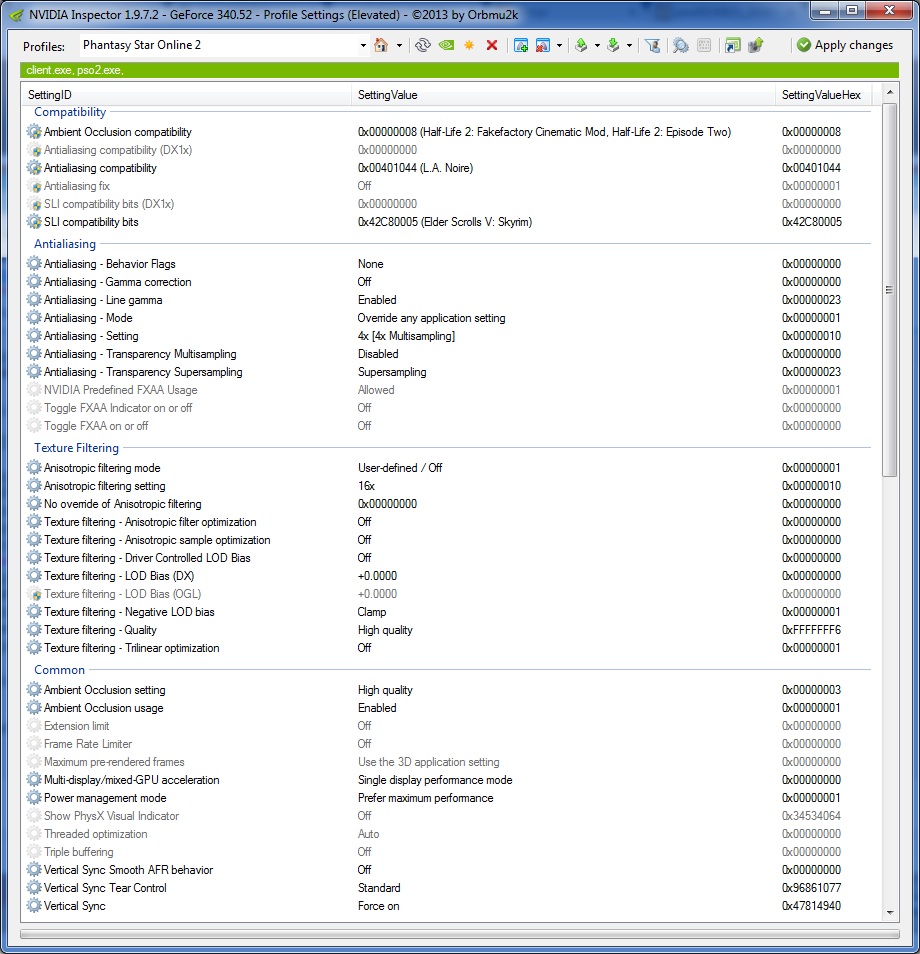Click the remove application from profile icon
920x954 pixels.
tap(543, 45)
